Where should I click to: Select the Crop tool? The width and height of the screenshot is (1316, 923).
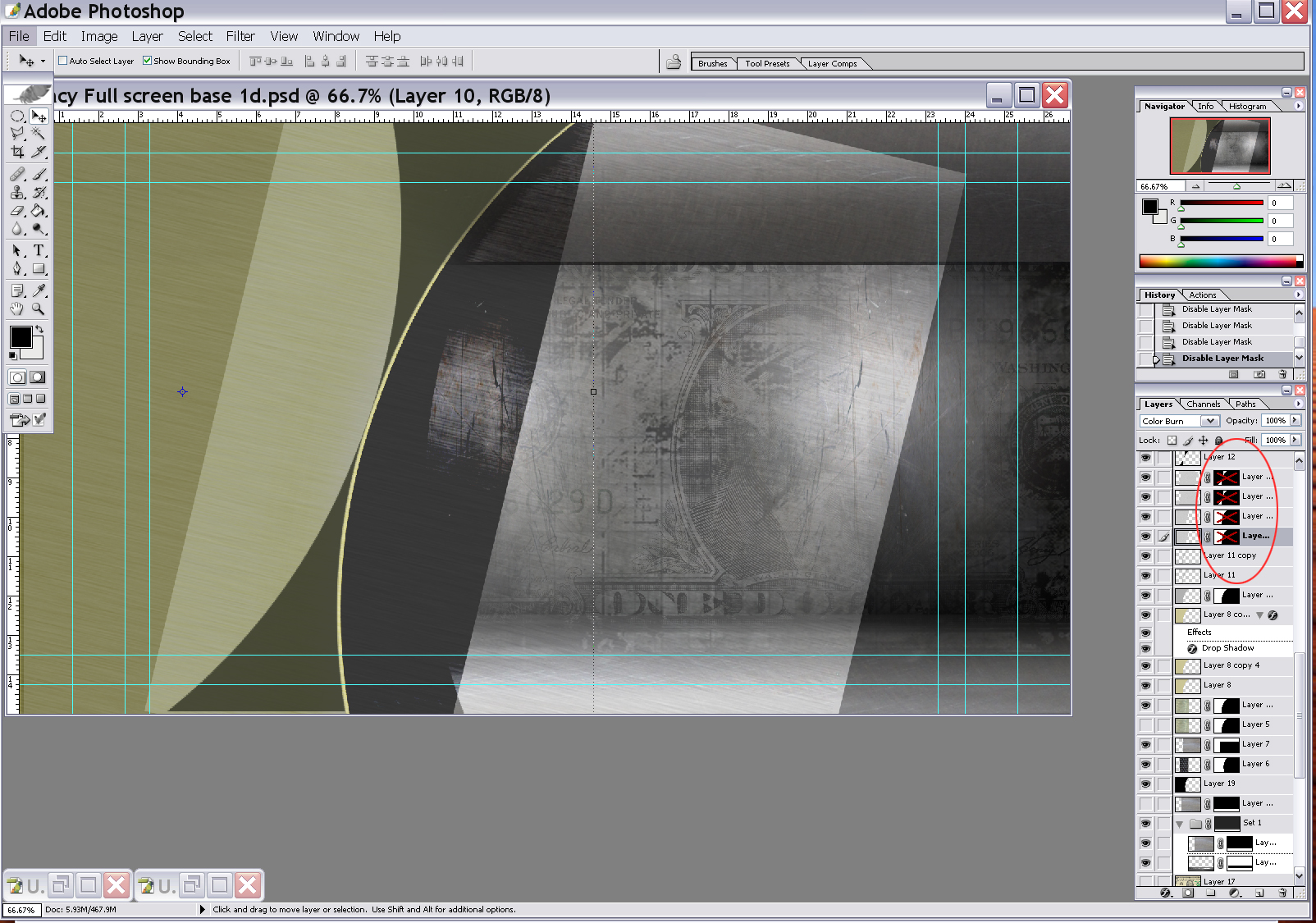pos(17,152)
